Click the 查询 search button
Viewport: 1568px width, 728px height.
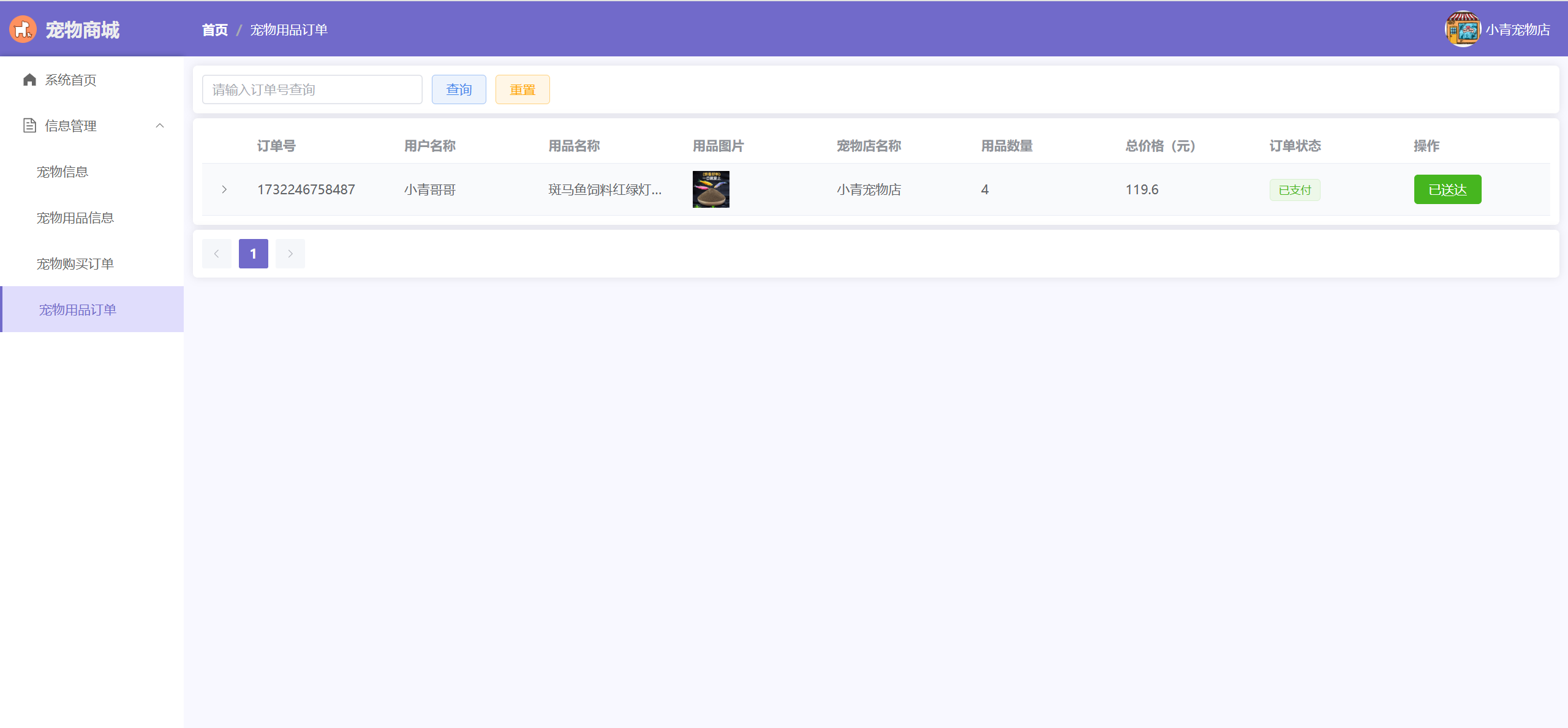click(x=459, y=89)
